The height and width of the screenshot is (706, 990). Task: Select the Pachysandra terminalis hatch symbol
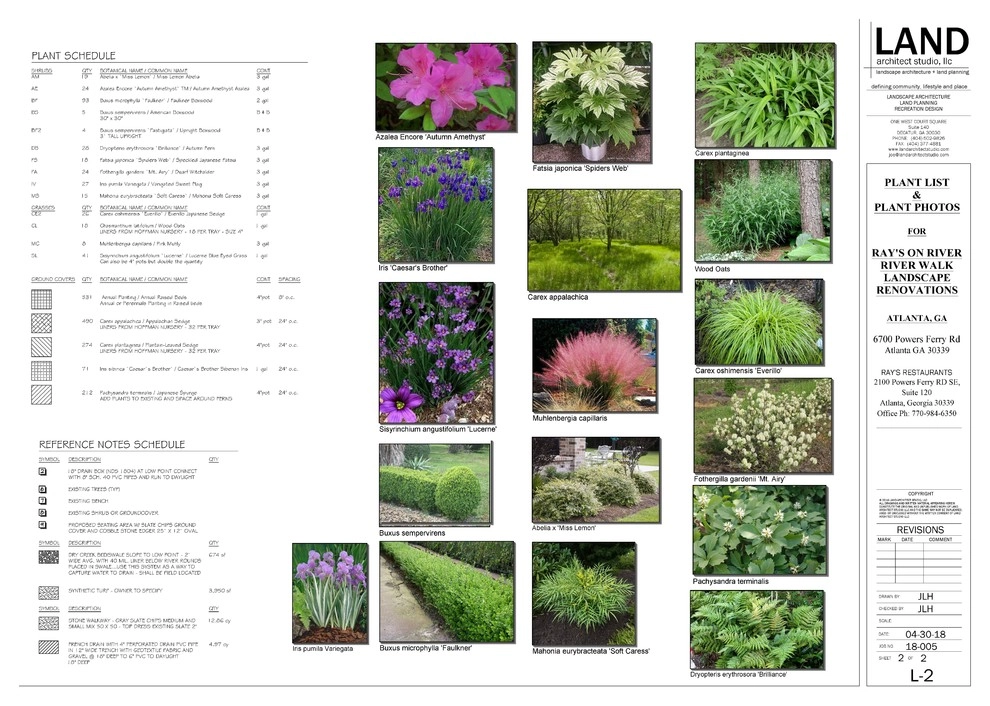pos(42,395)
